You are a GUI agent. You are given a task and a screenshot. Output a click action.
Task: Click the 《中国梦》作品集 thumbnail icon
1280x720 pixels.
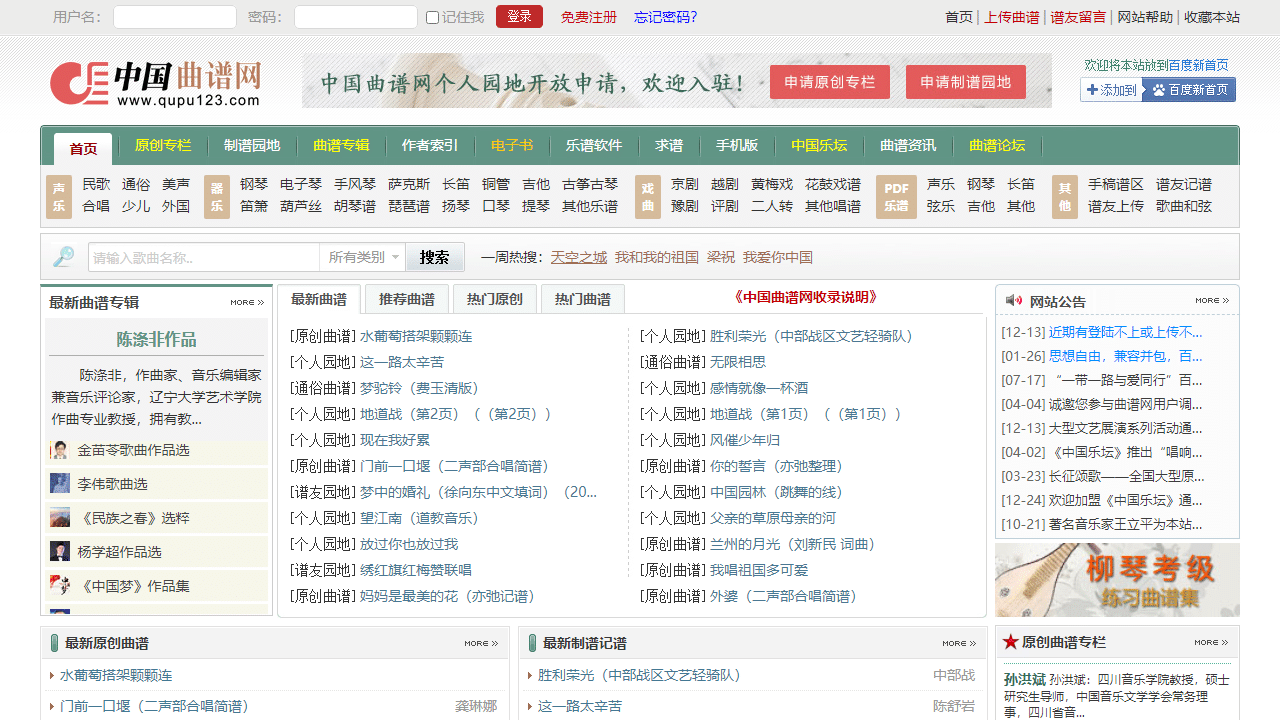pos(60,585)
